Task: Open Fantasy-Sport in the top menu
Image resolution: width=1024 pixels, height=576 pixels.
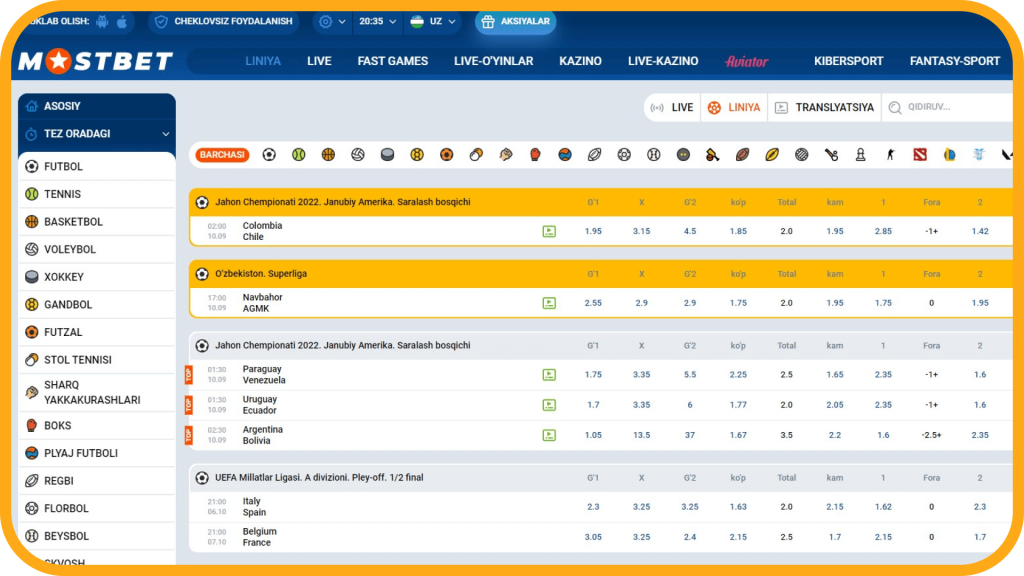Action: click(955, 61)
